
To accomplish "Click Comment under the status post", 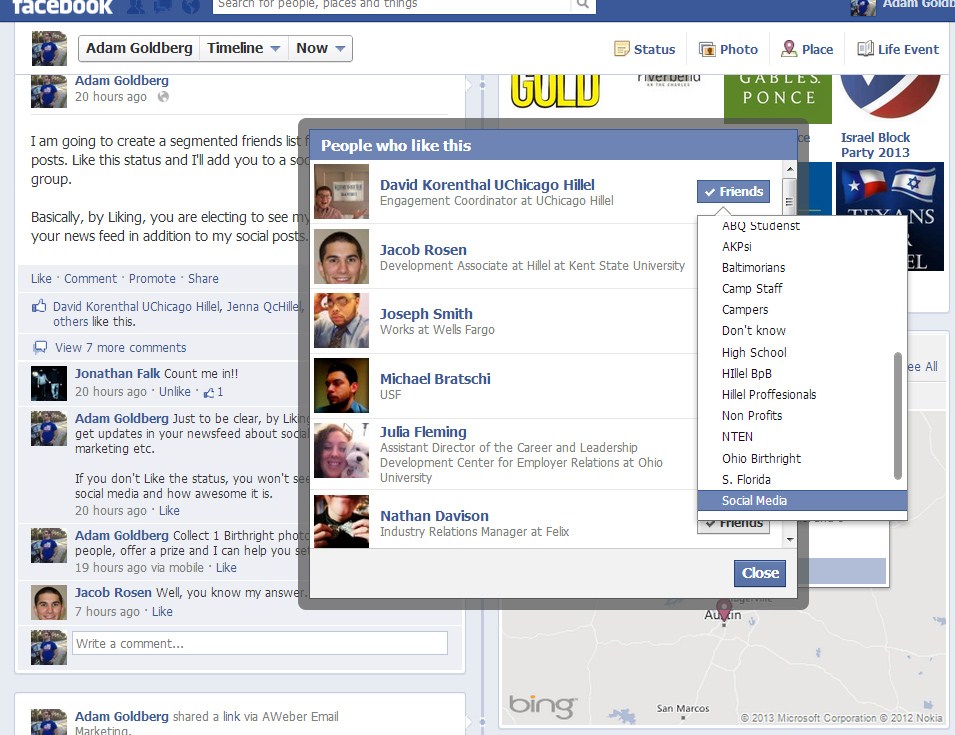I will point(90,278).
